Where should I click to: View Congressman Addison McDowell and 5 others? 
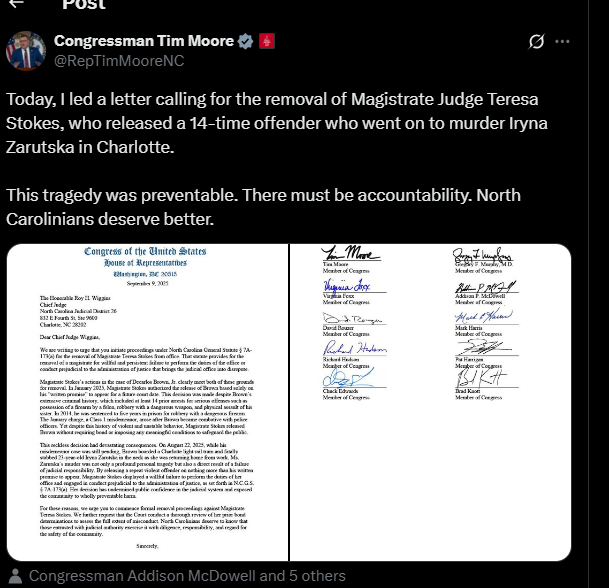[x=187, y=576]
